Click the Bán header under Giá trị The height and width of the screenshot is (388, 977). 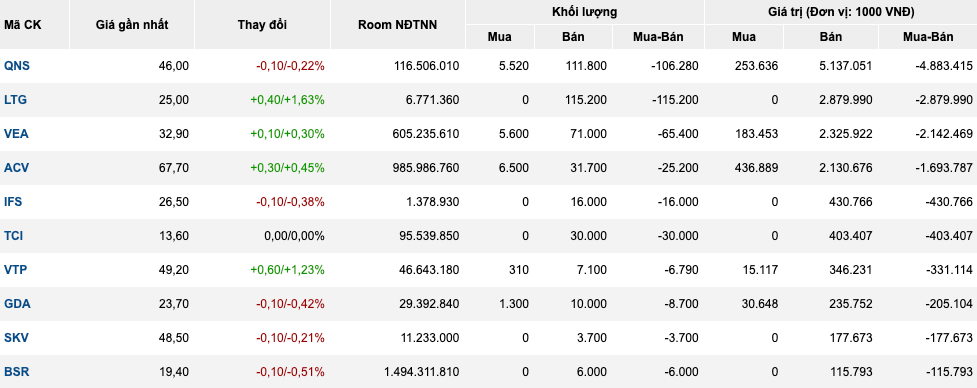[831, 37]
